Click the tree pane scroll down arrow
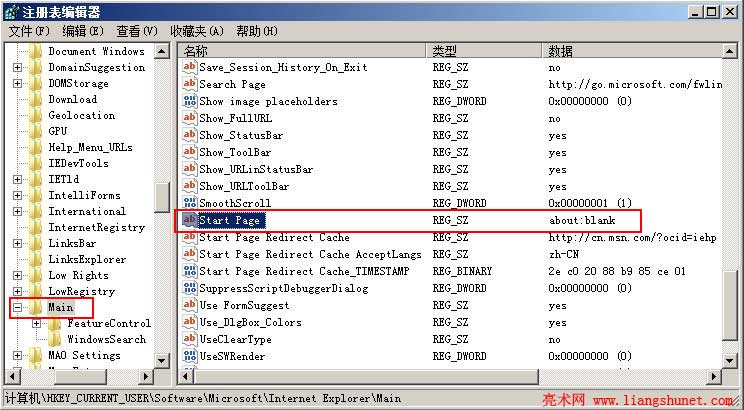Screen dimensions: 744x410 (x=162, y=361)
